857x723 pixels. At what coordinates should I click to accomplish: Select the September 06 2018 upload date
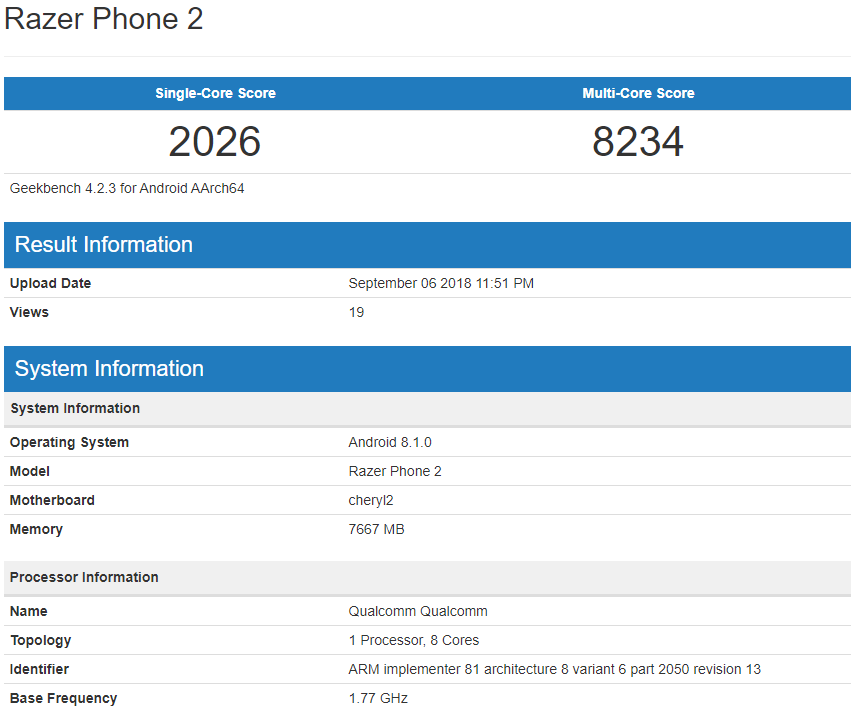(441, 283)
